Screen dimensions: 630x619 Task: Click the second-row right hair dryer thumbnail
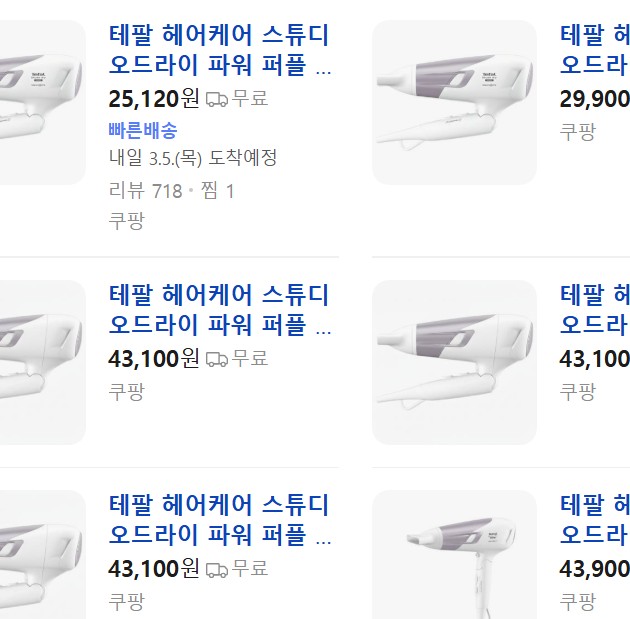pos(454,362)
